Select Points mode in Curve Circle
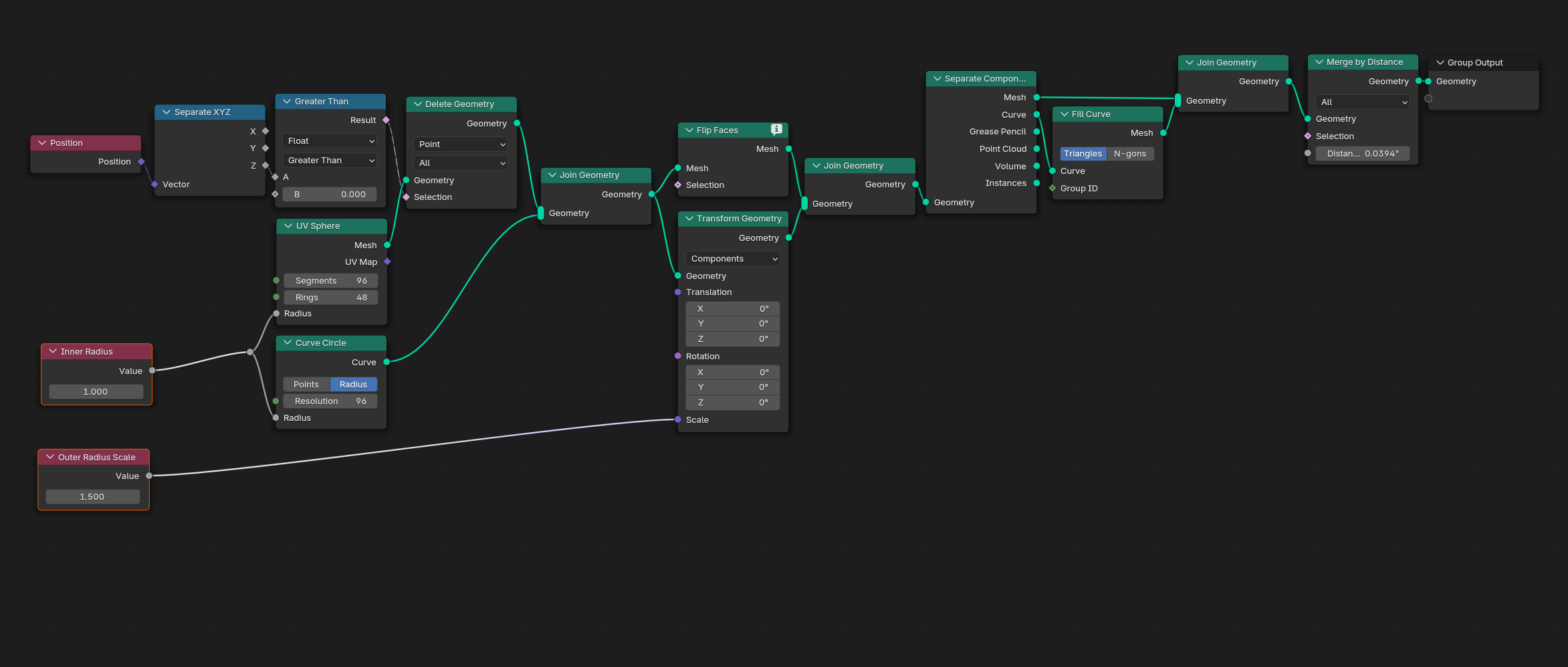 coord(306,384)
